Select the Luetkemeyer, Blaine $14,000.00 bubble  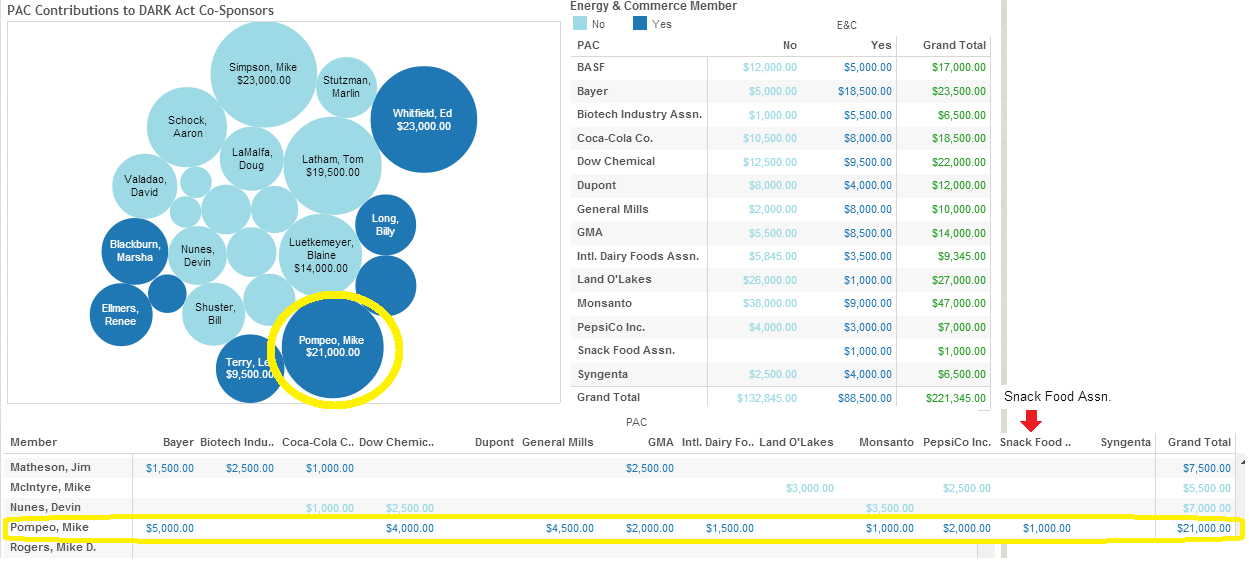tap(320, 255)
